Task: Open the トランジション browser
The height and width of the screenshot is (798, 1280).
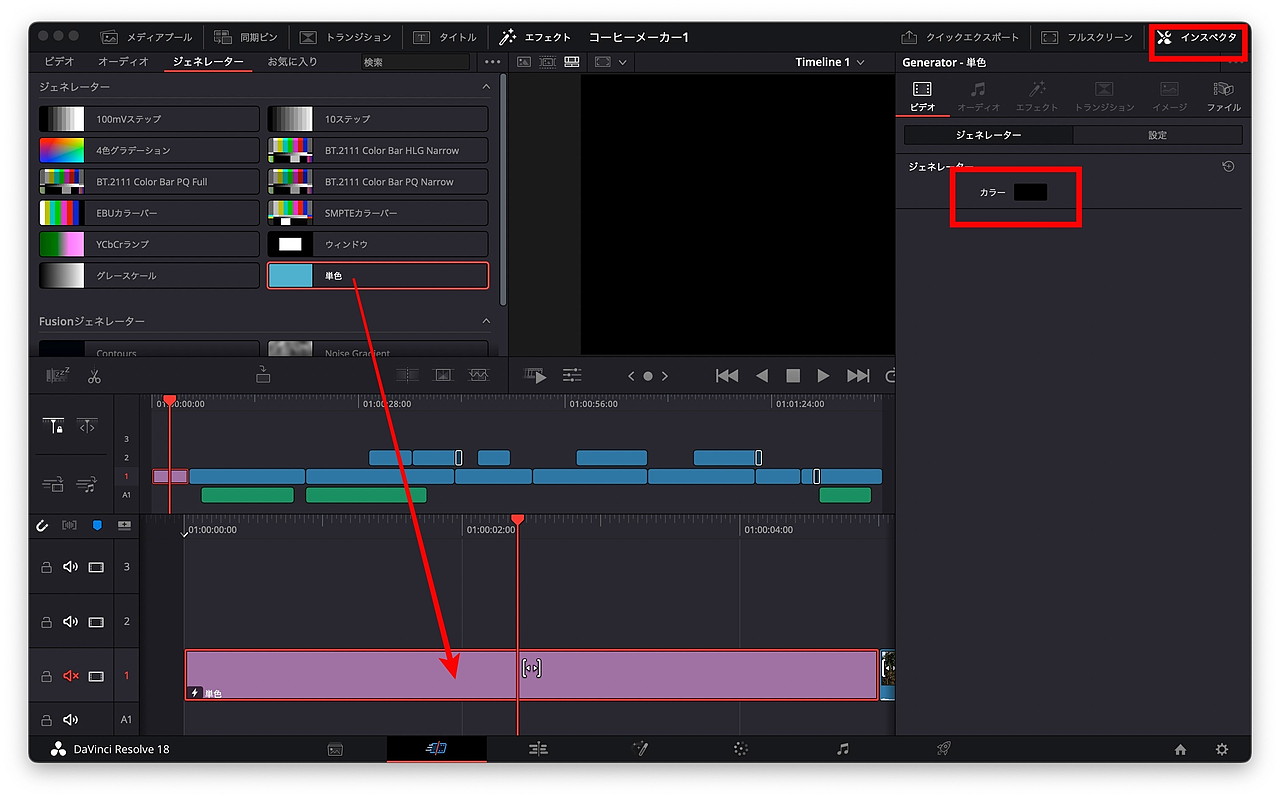Action: click(346, 37)
